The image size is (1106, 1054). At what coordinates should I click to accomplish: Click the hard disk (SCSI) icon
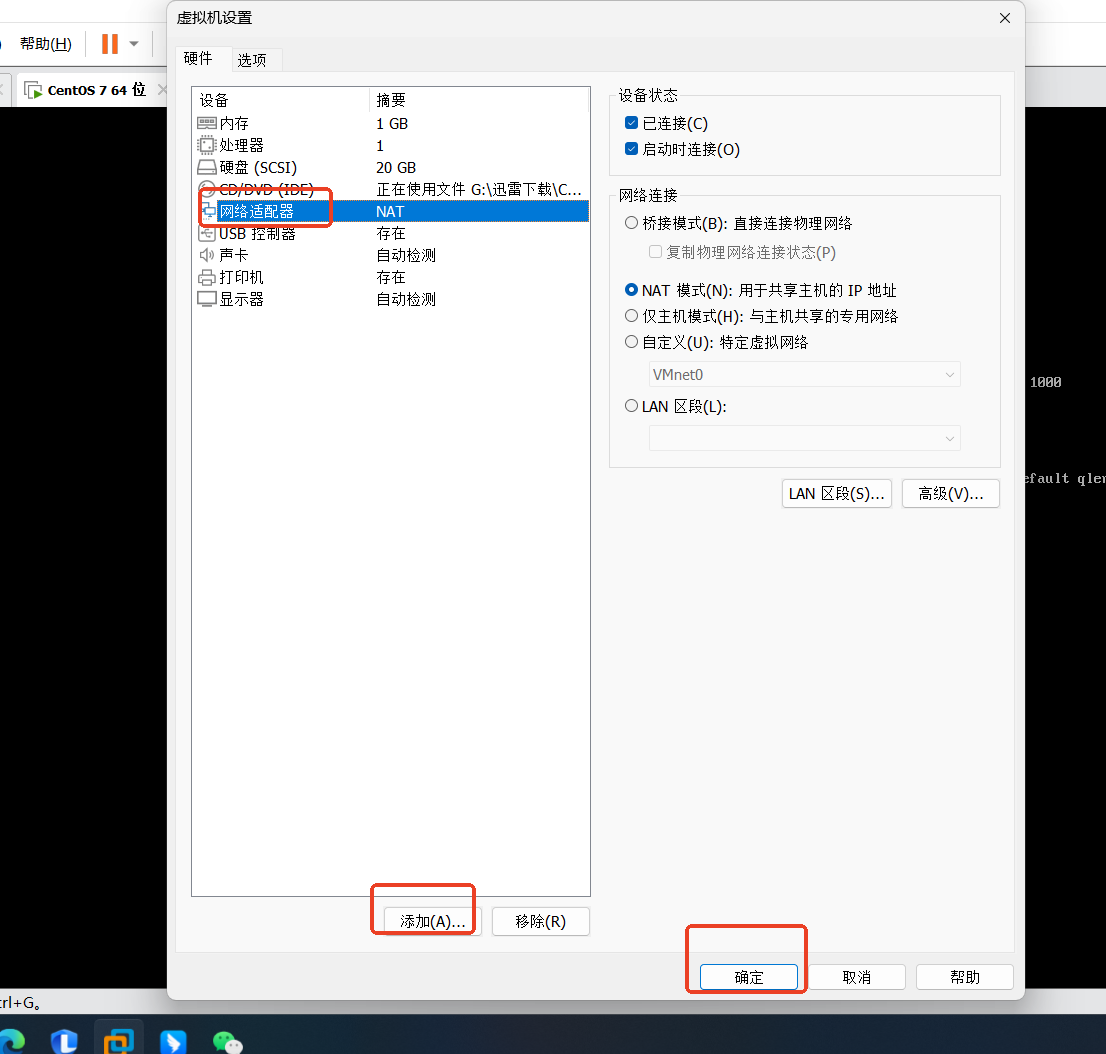(207, 167)
